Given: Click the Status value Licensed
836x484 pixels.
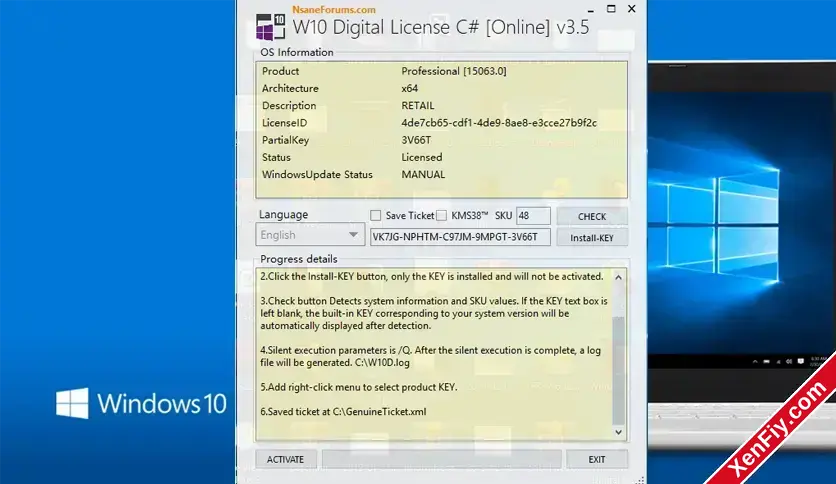Looking at the screenshot, I should coord(422,157).
